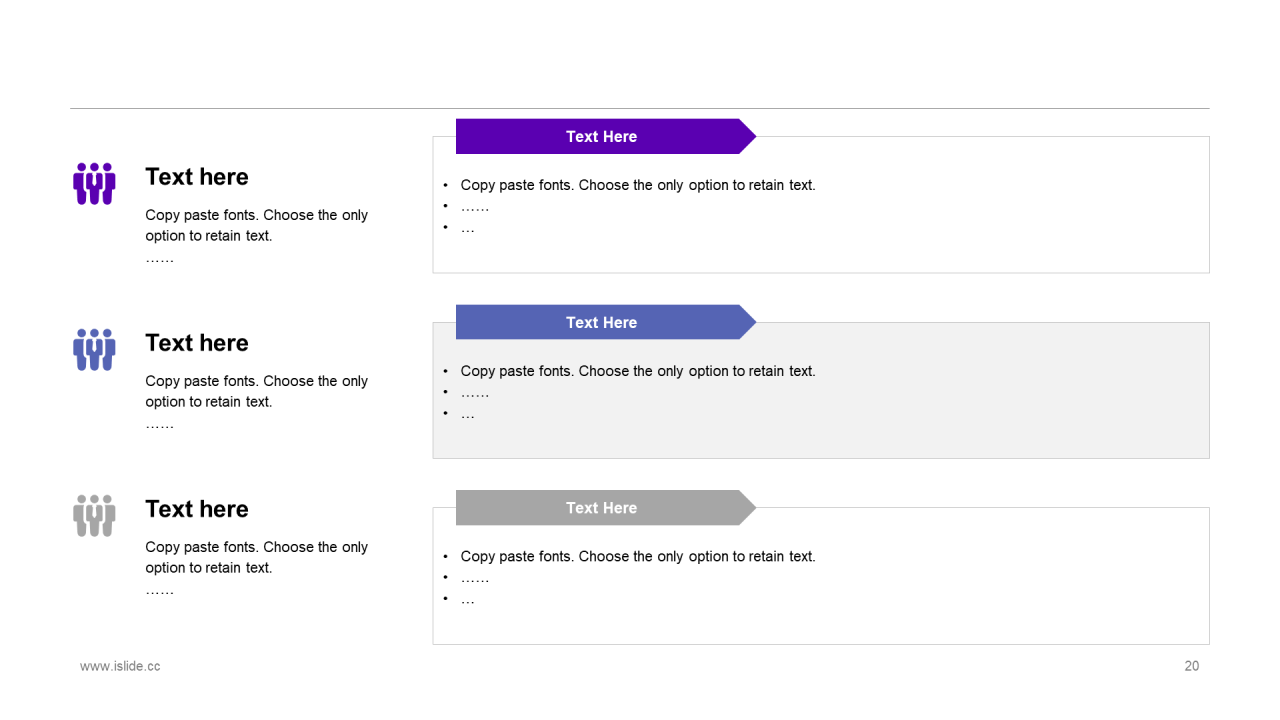Open the www.islide.cc footer link
This screenshot has width=1280, height=720.
click(x=120, y=666)
